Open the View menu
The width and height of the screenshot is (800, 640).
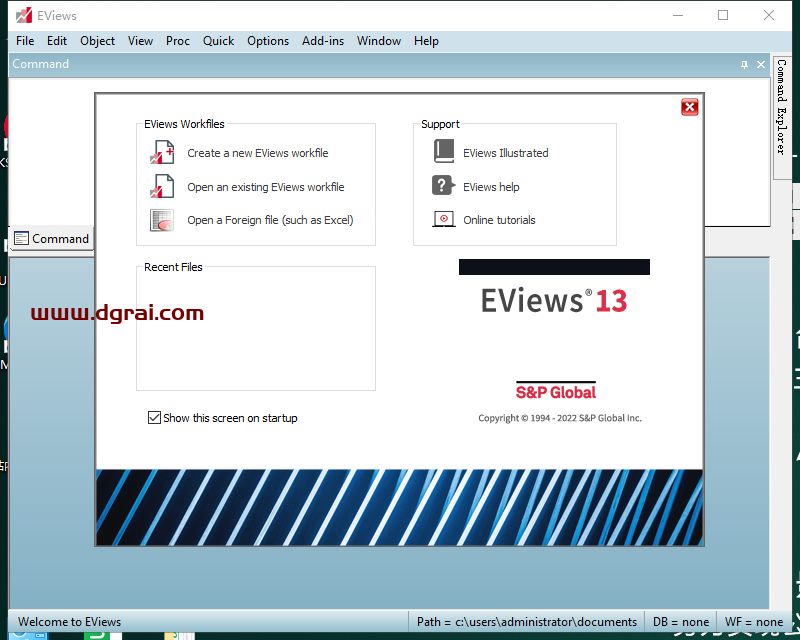pyautogui.click(x=140, y=41)
